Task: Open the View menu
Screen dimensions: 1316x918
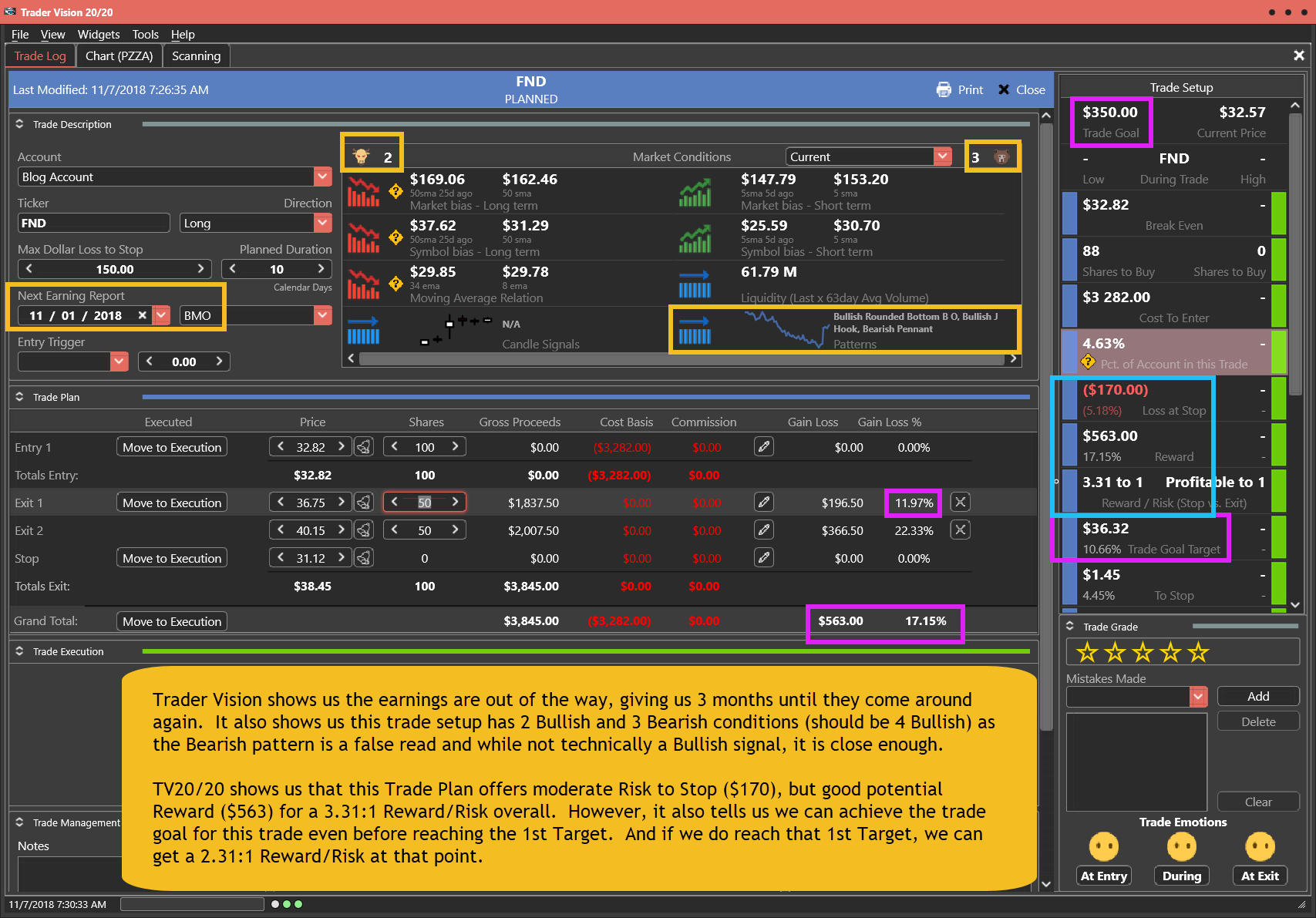Action: click(x=52, y=34)
